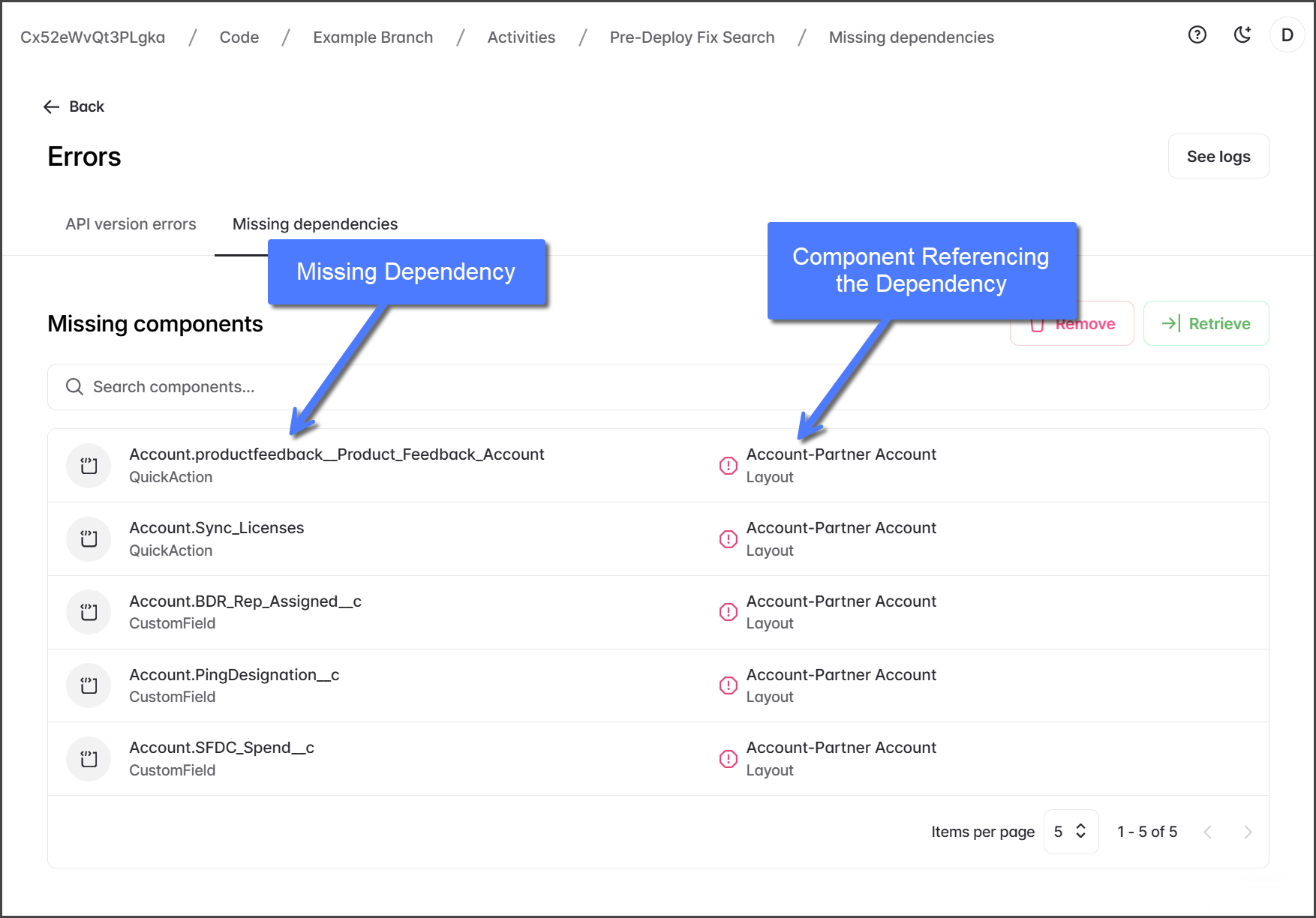The image size is (1316, 918).
Task: Click the Back arrow icon
Action: [51, 107]
